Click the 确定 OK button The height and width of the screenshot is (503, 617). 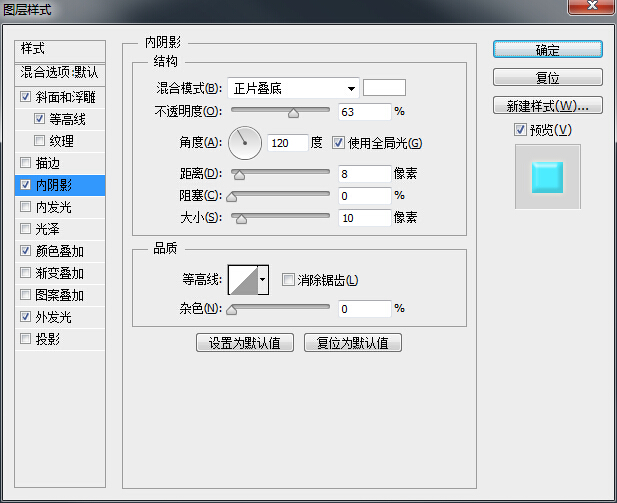tap(547, 50)
